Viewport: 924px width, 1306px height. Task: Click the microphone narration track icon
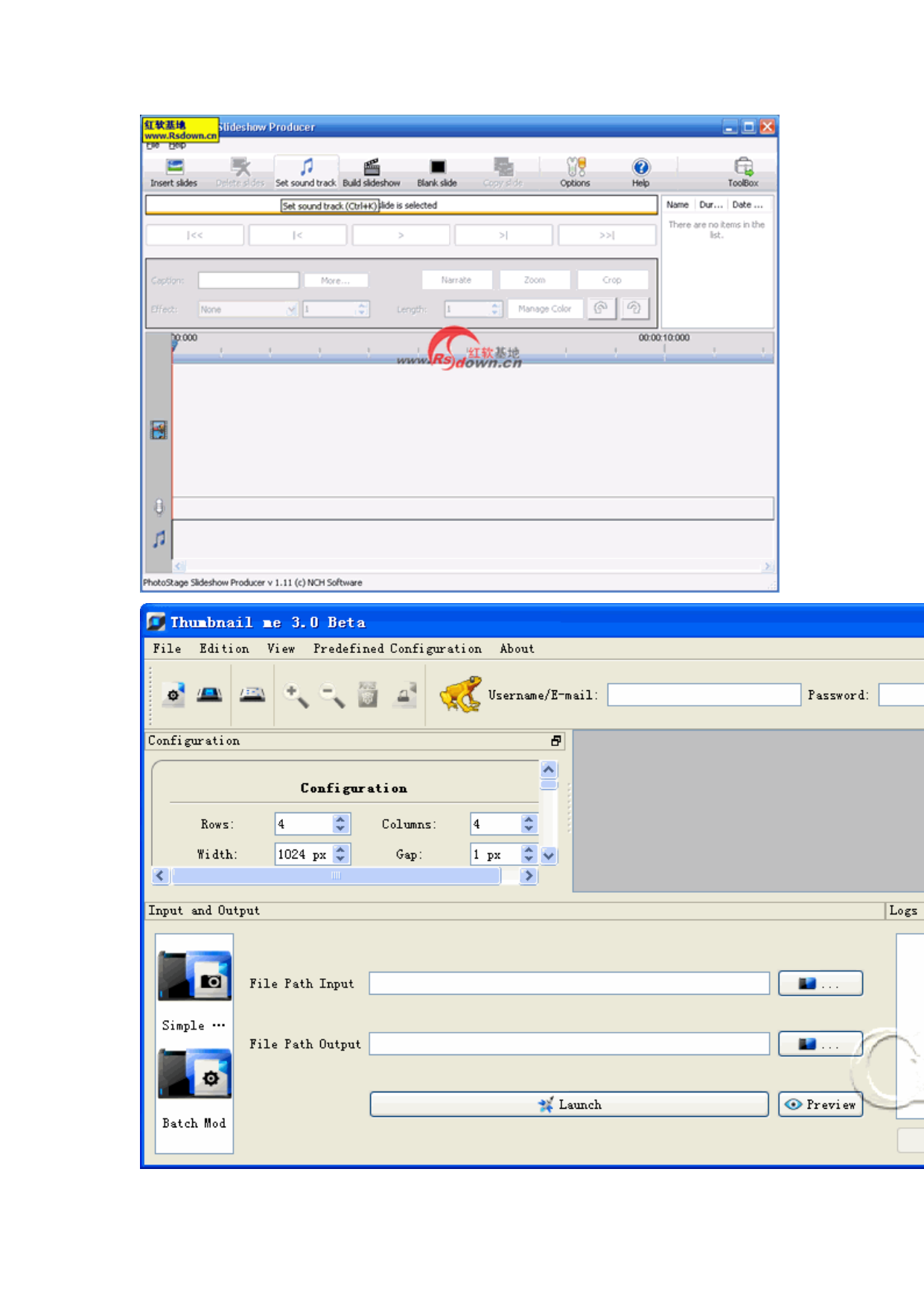point(159,508)
